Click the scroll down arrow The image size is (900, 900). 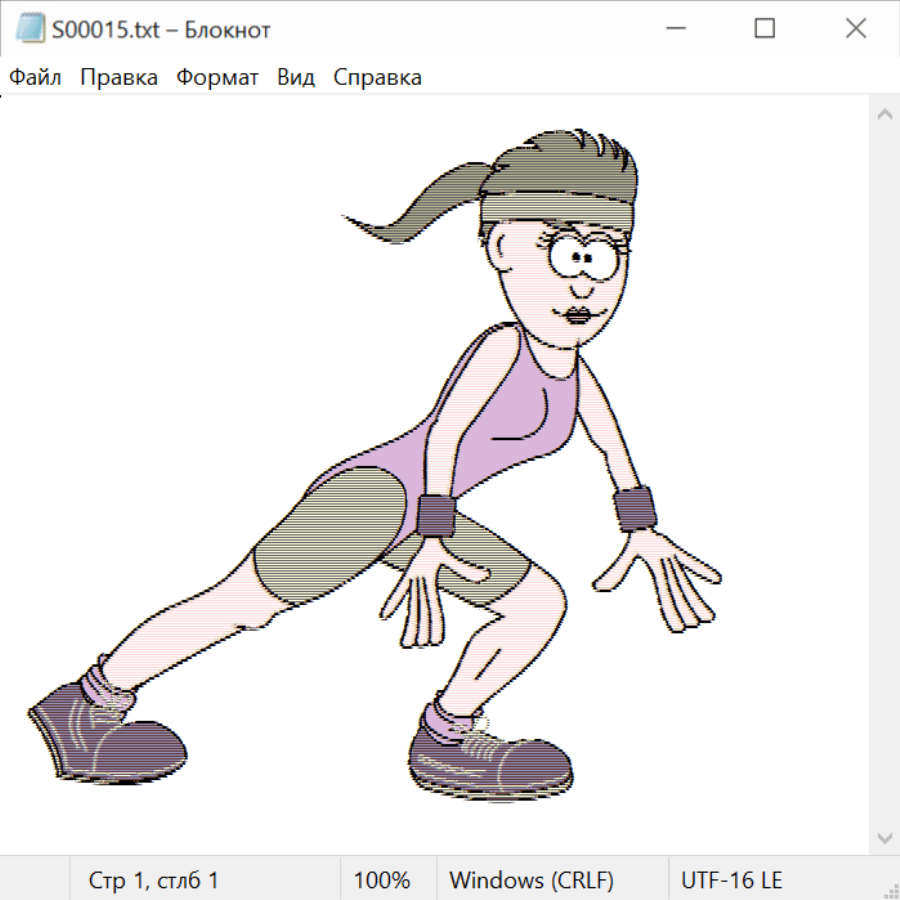(884, 837)
